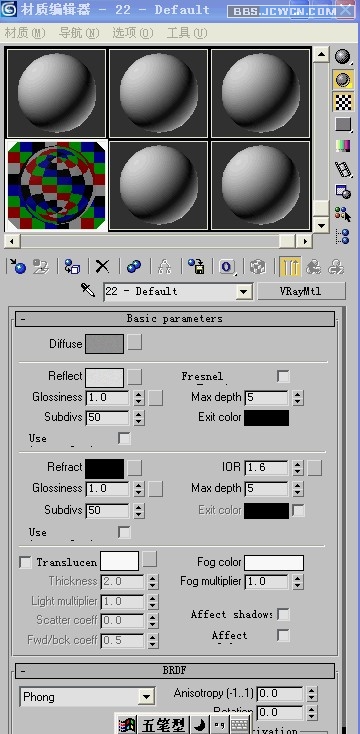The image size is (360, 734).
Task: Open the Fog color swatch
Action: (274, 563)
